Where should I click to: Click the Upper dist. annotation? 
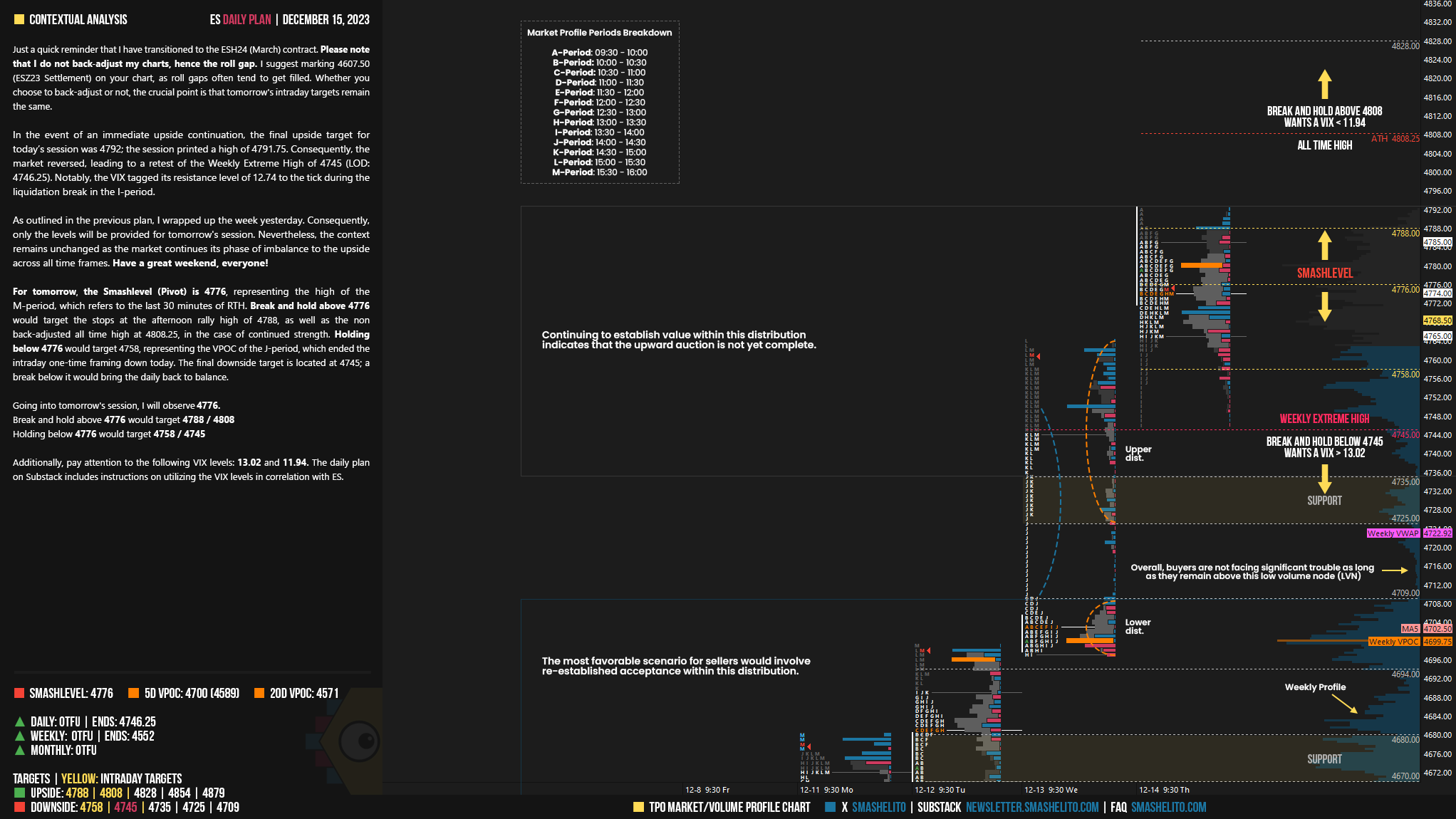pyautogui.click(x=1138, y=454)
